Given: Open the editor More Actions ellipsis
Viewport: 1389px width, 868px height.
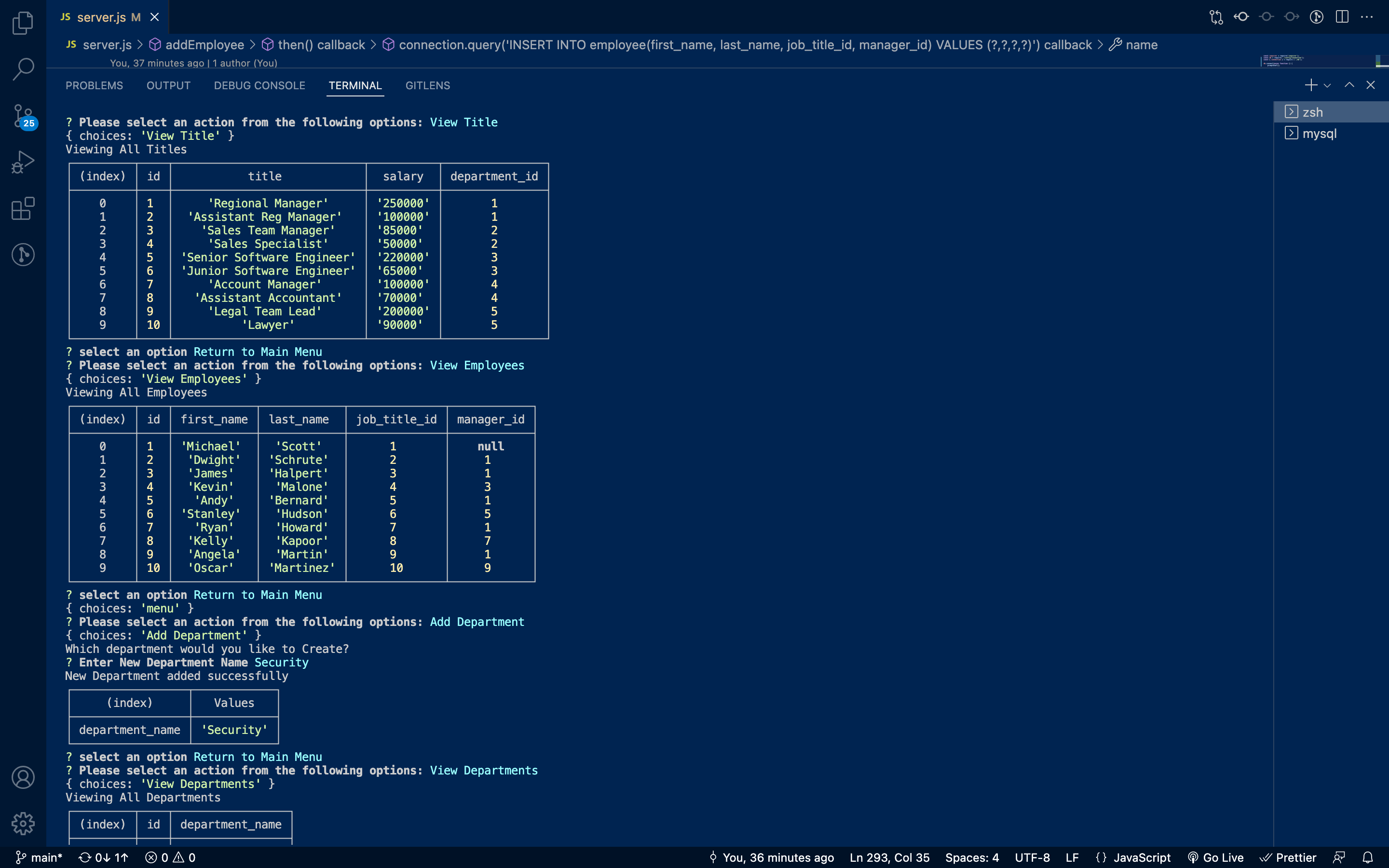Looking at the screenshot, I should (x=1367, y=17).
